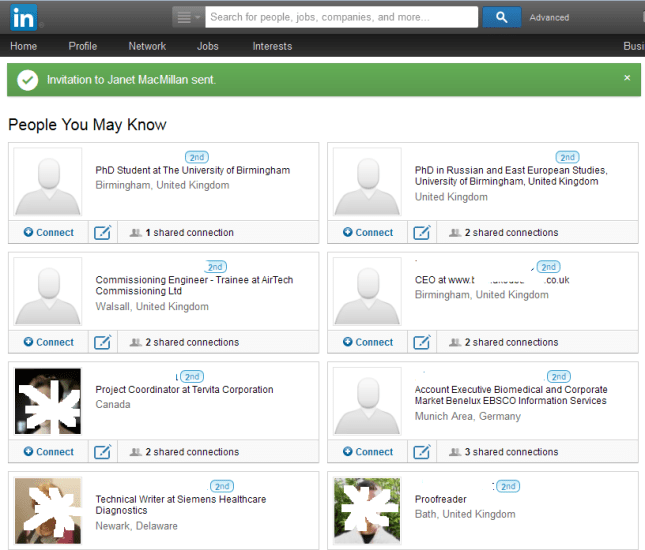This screenshot has width=645, height=550.
Task: Open the Profile menu
Action: (x=82, y=46)
